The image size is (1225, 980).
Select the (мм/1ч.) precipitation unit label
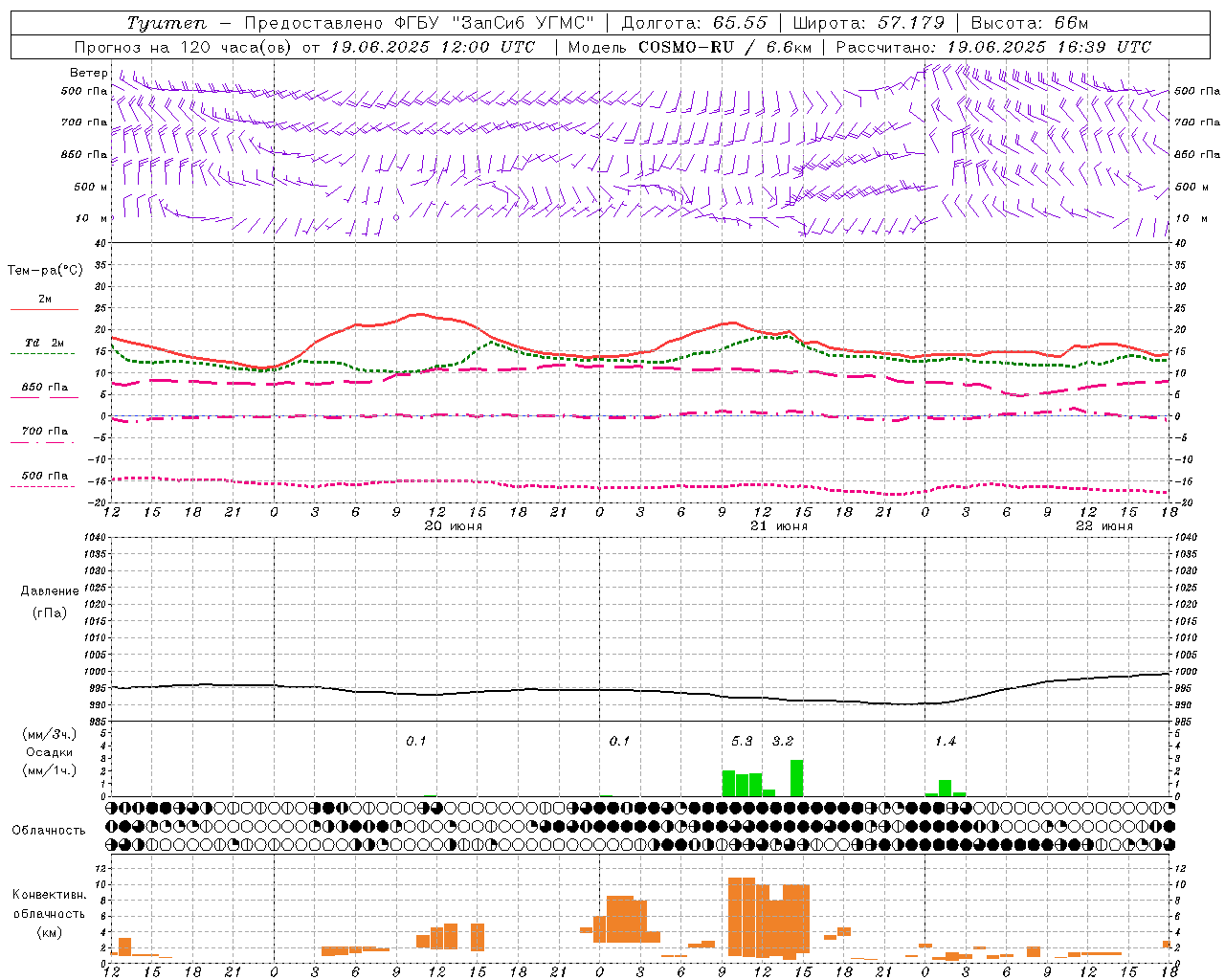pyautogui.click(x=48, y=770)
